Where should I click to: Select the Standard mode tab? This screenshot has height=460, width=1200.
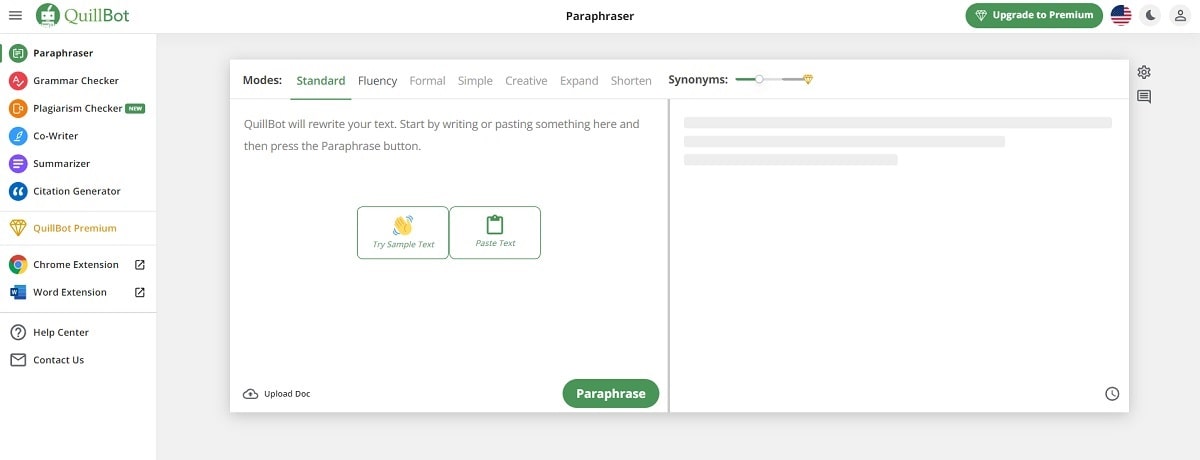tap(321, 81)
